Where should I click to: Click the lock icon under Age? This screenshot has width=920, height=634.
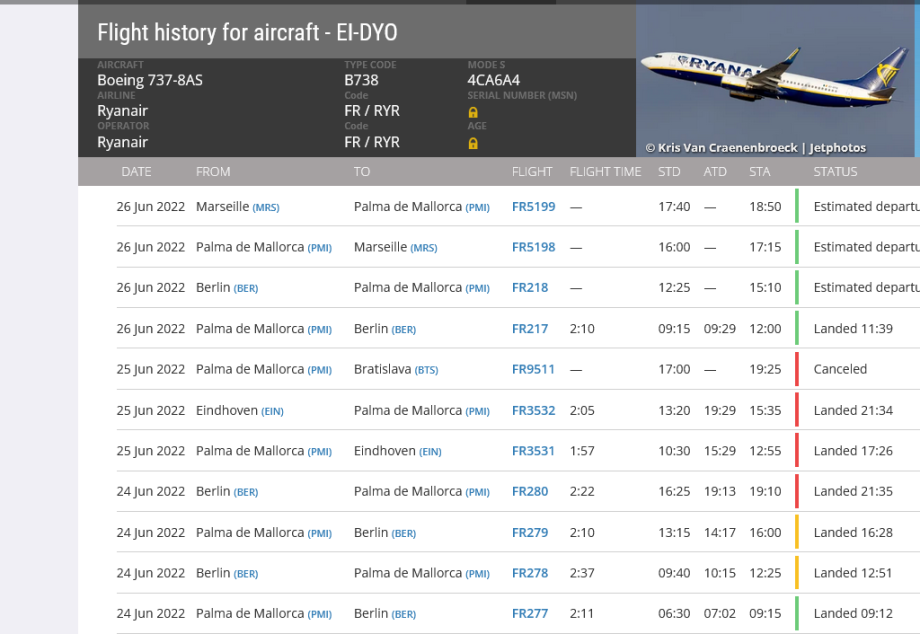(x=473, y=143)
